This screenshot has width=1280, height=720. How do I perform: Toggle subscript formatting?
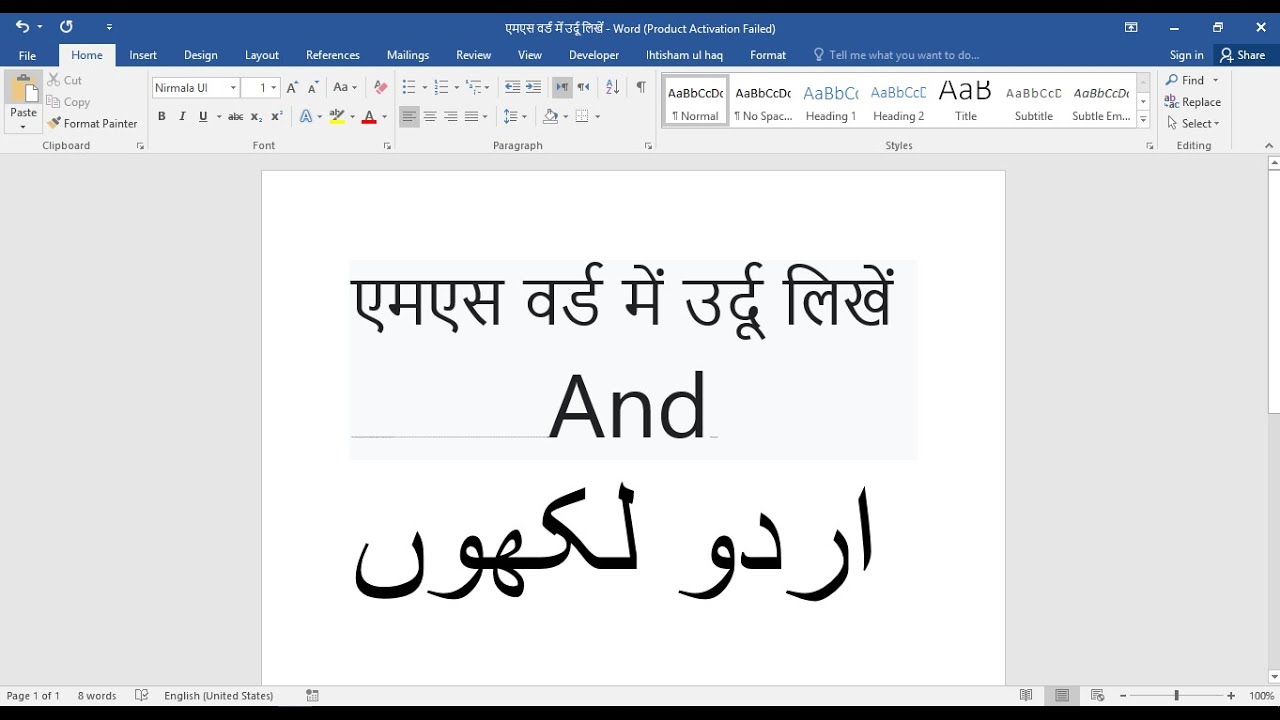[257, 117]
